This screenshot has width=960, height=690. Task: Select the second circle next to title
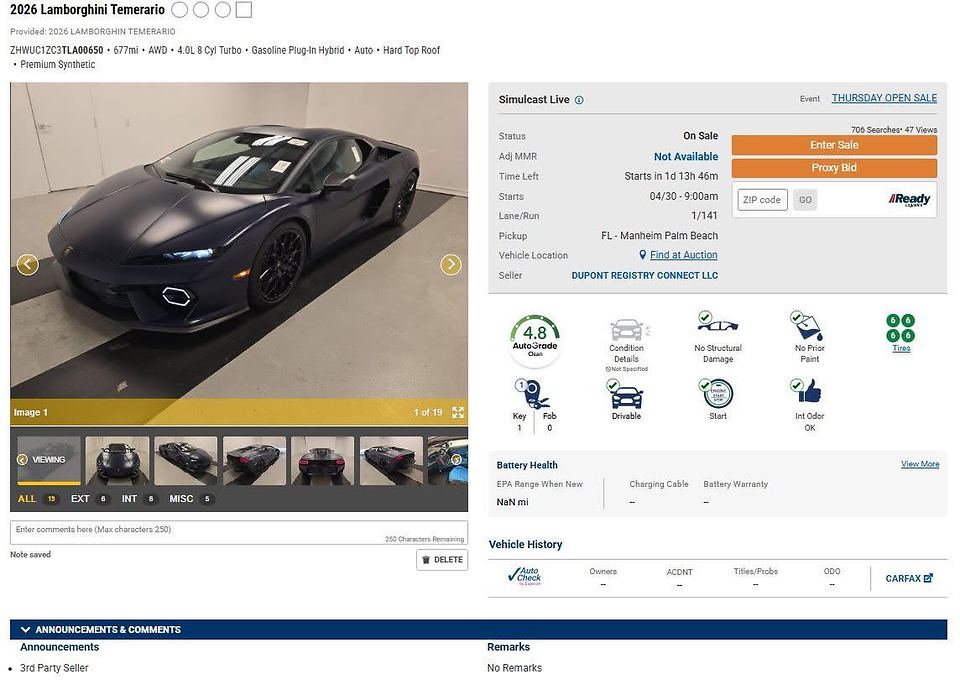pyautogui.click(x=201, y=10)
